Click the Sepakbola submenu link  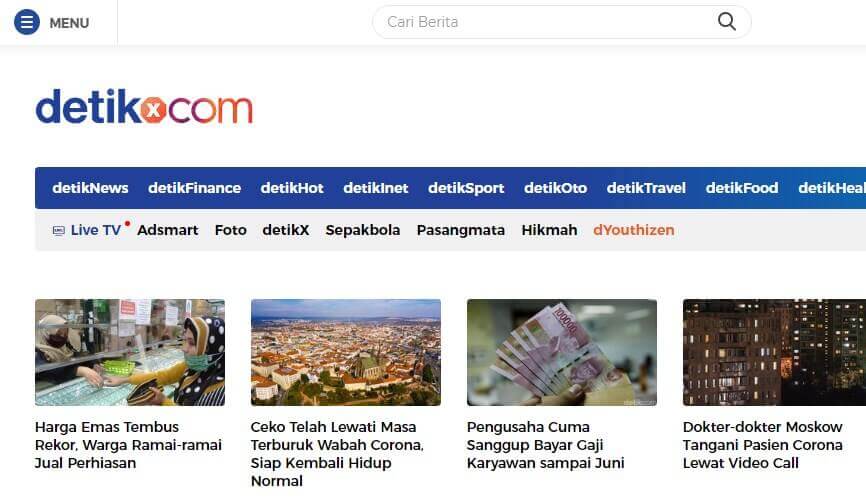pos(363,230)
